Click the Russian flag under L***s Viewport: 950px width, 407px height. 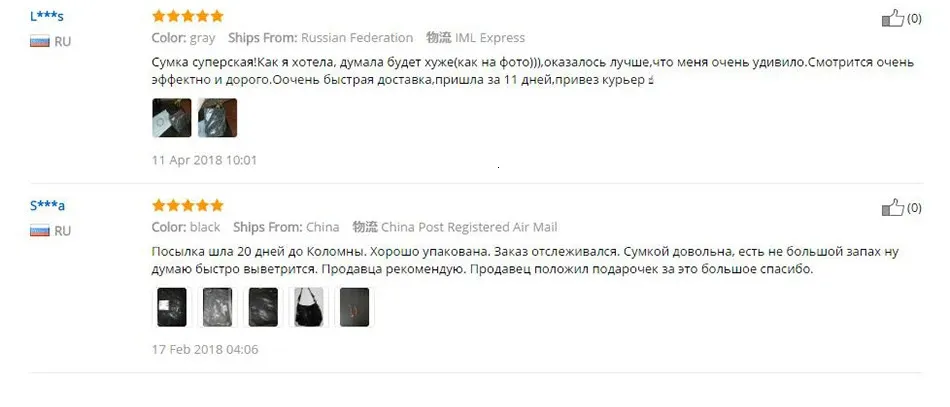pyautogui.click(x=39, y=41)
